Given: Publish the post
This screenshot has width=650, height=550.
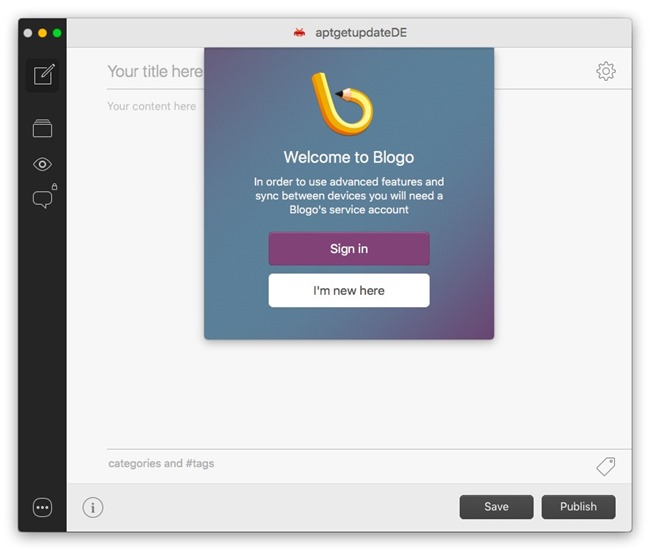Looking at the screenshot, I should coord(578,507).
